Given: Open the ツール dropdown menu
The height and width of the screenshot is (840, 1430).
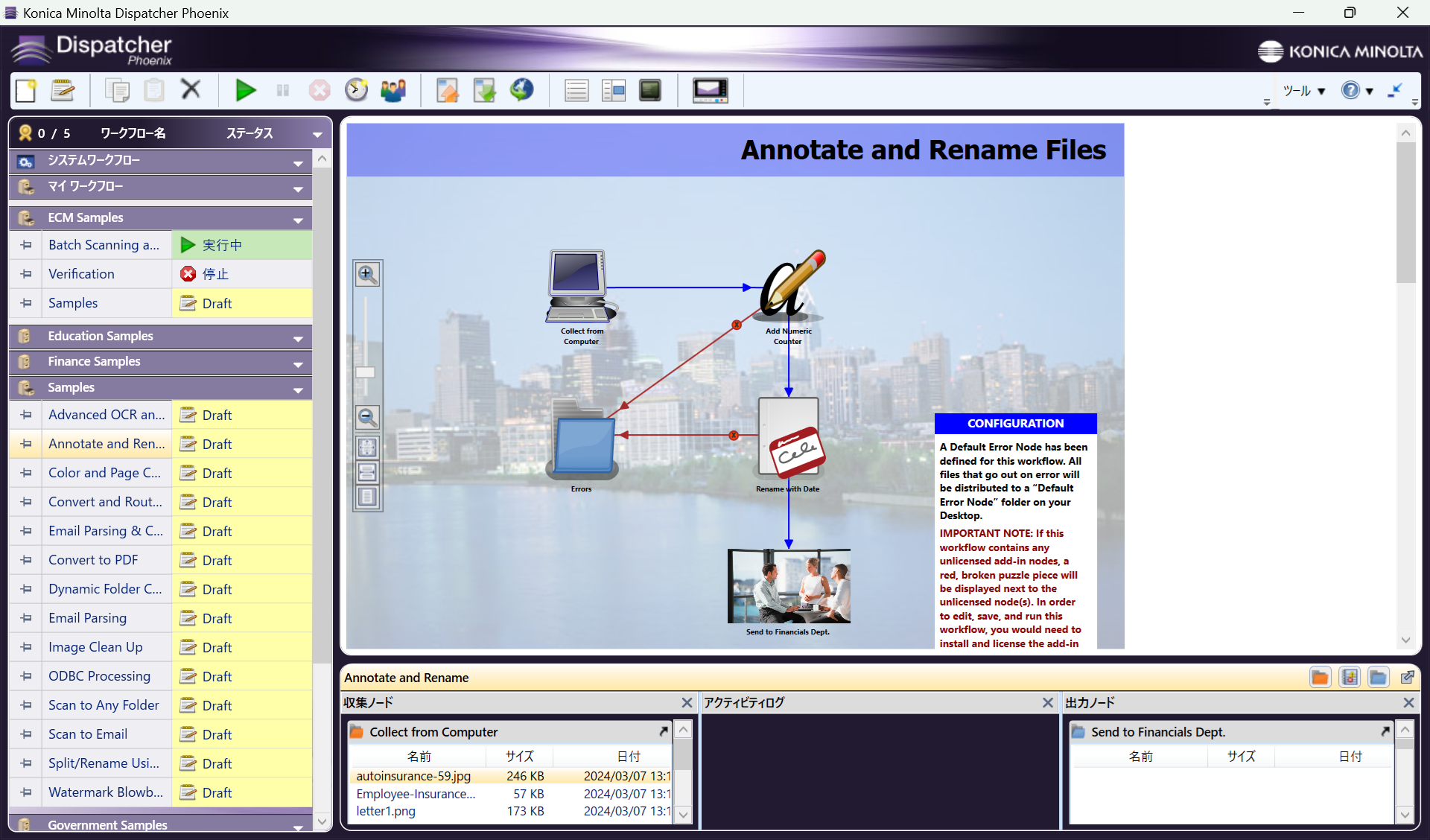Looking at the screenshot, I should point(1303,91).
